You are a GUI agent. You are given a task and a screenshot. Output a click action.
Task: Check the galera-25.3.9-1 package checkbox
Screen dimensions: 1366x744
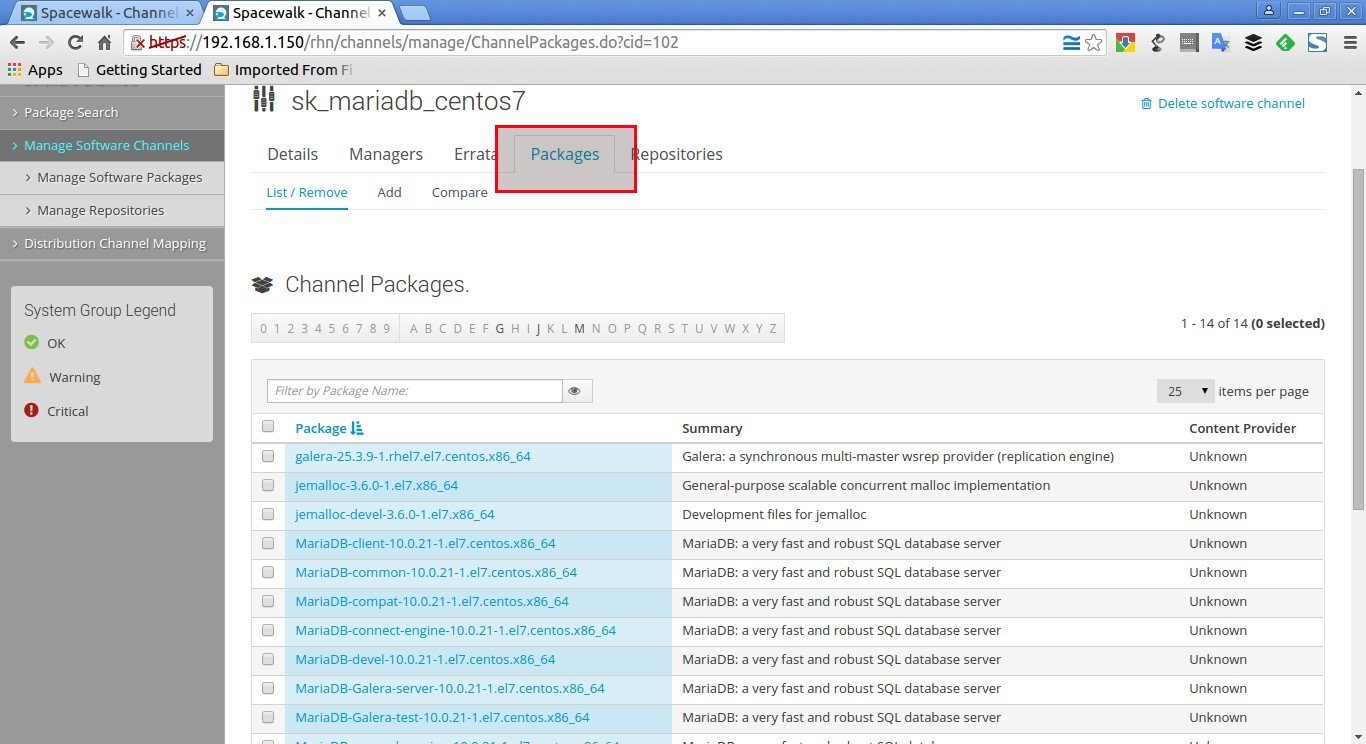[268, 456]
